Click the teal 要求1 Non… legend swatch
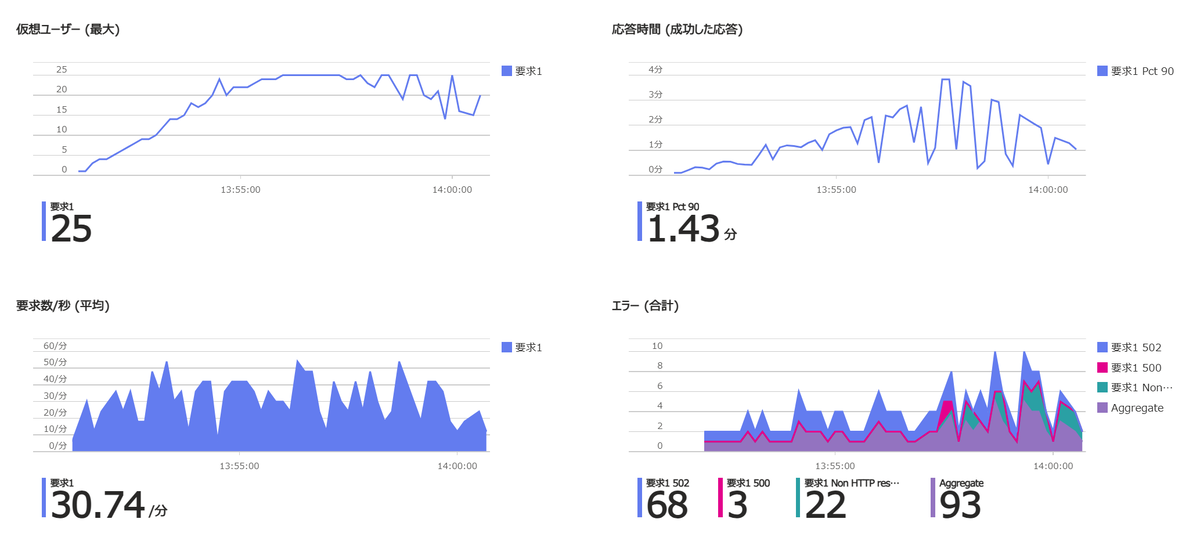 point(1103,388)
